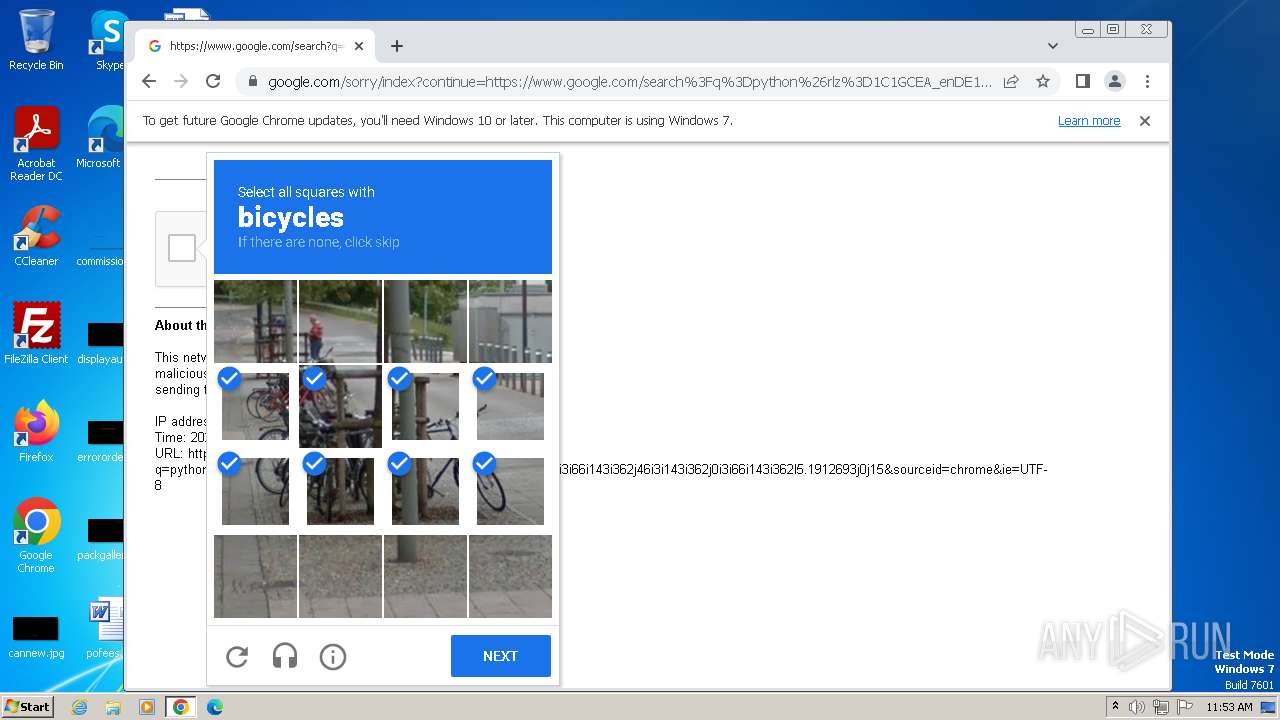Go back using the Chrome back arrow

click(149, 82)
